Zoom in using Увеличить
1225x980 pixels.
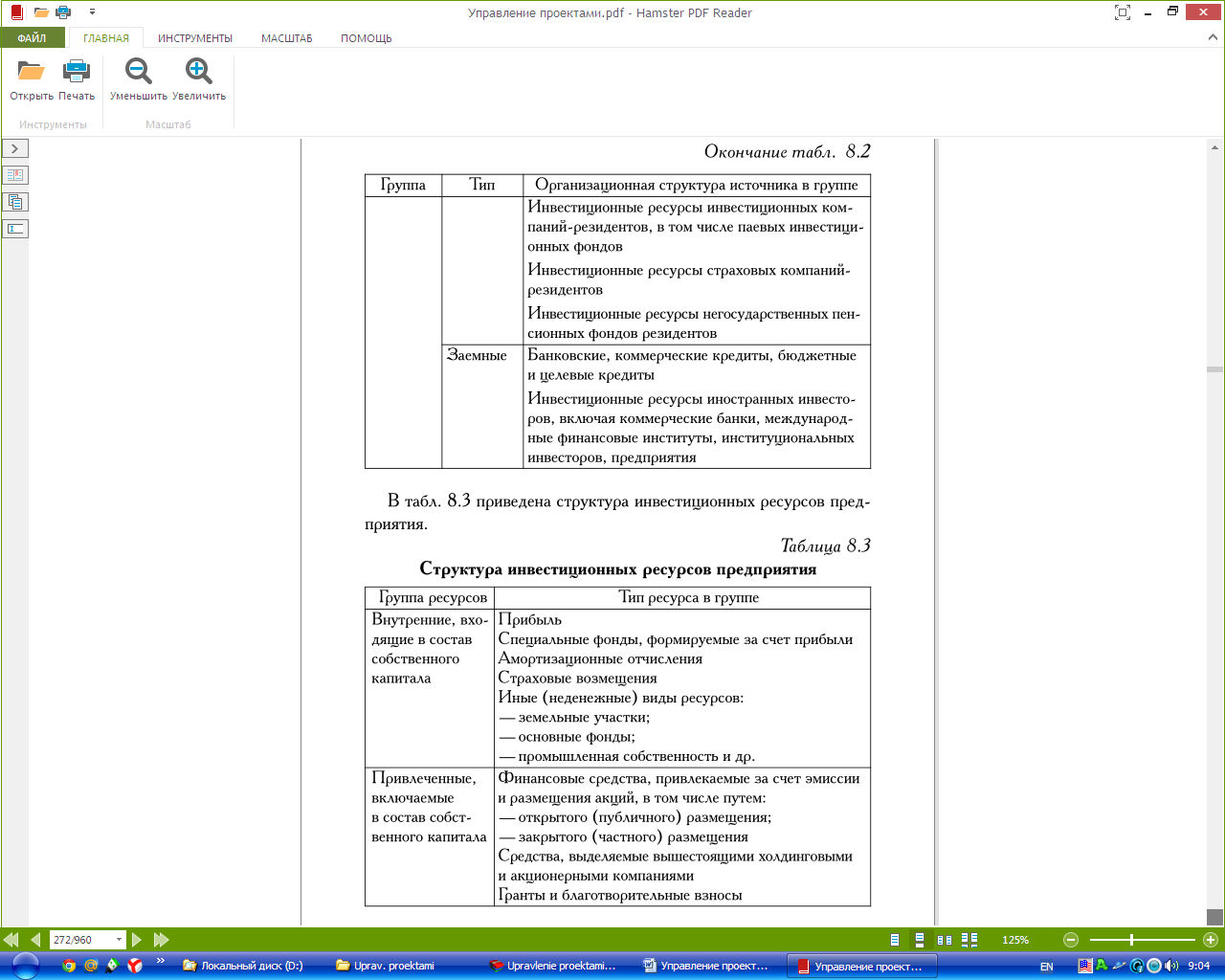click(199, 78)
